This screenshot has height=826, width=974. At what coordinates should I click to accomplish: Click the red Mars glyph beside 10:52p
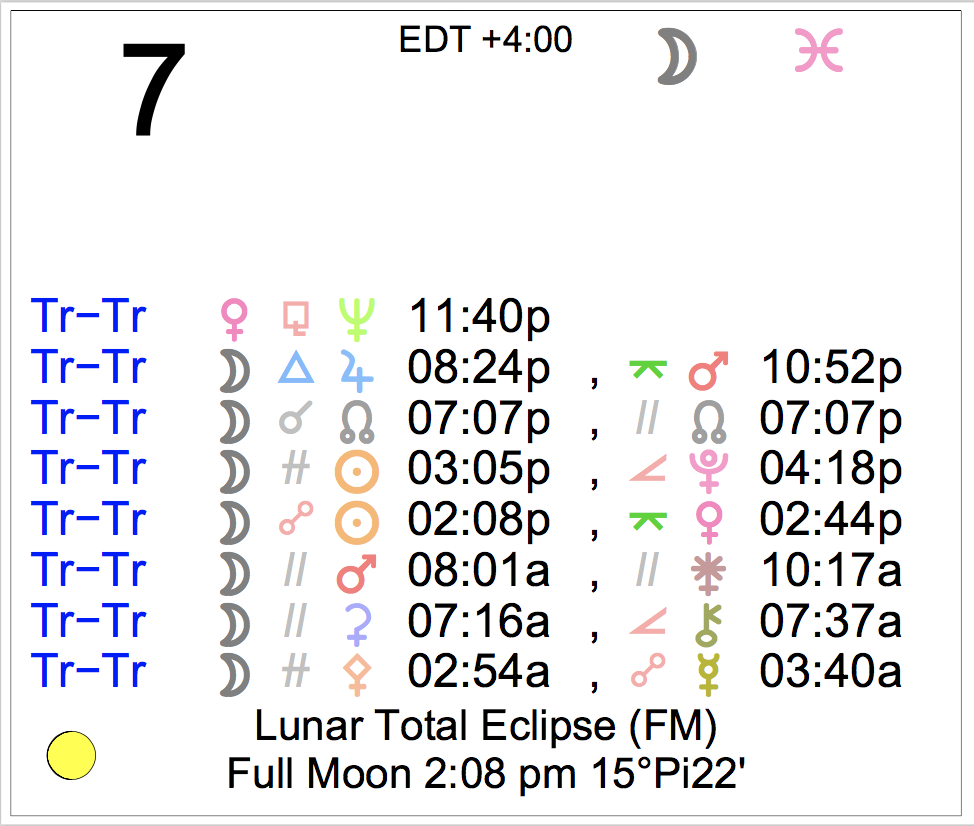(709, 368)
